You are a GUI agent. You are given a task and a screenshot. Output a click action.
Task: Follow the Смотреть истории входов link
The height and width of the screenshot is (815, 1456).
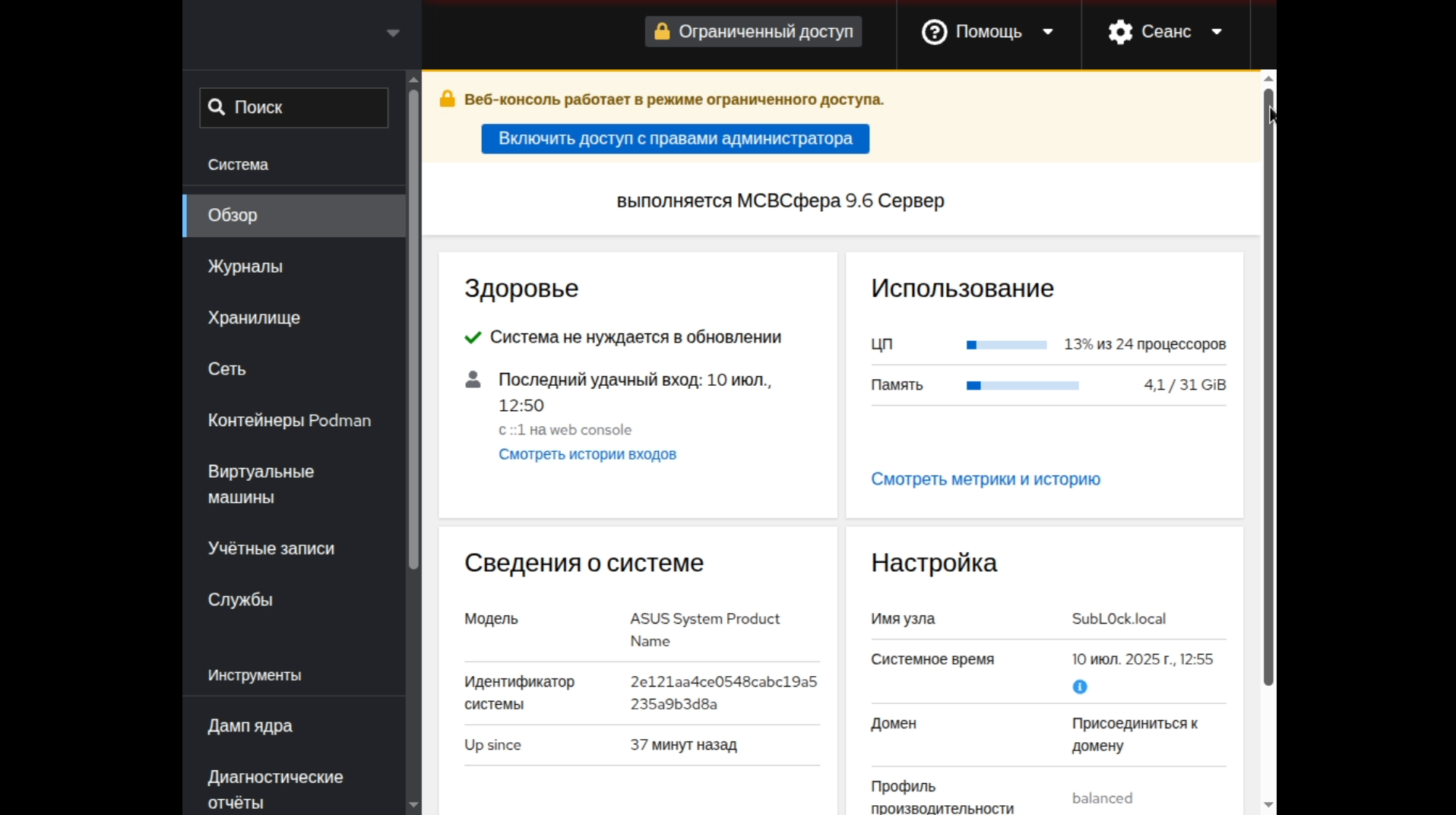coord(587,454)
